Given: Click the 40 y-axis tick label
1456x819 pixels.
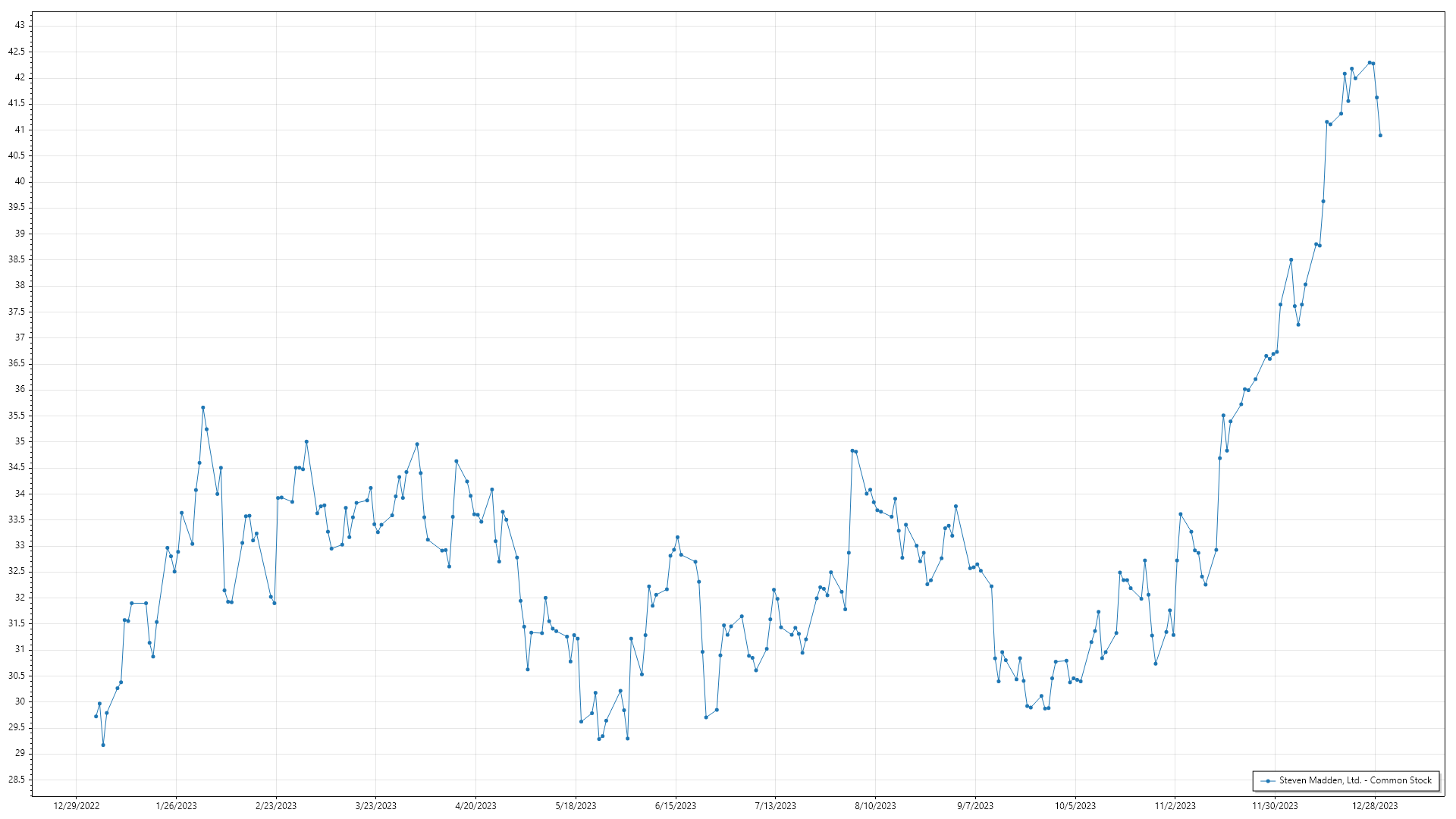Looking at the screenshot, I should pos(20,181).
